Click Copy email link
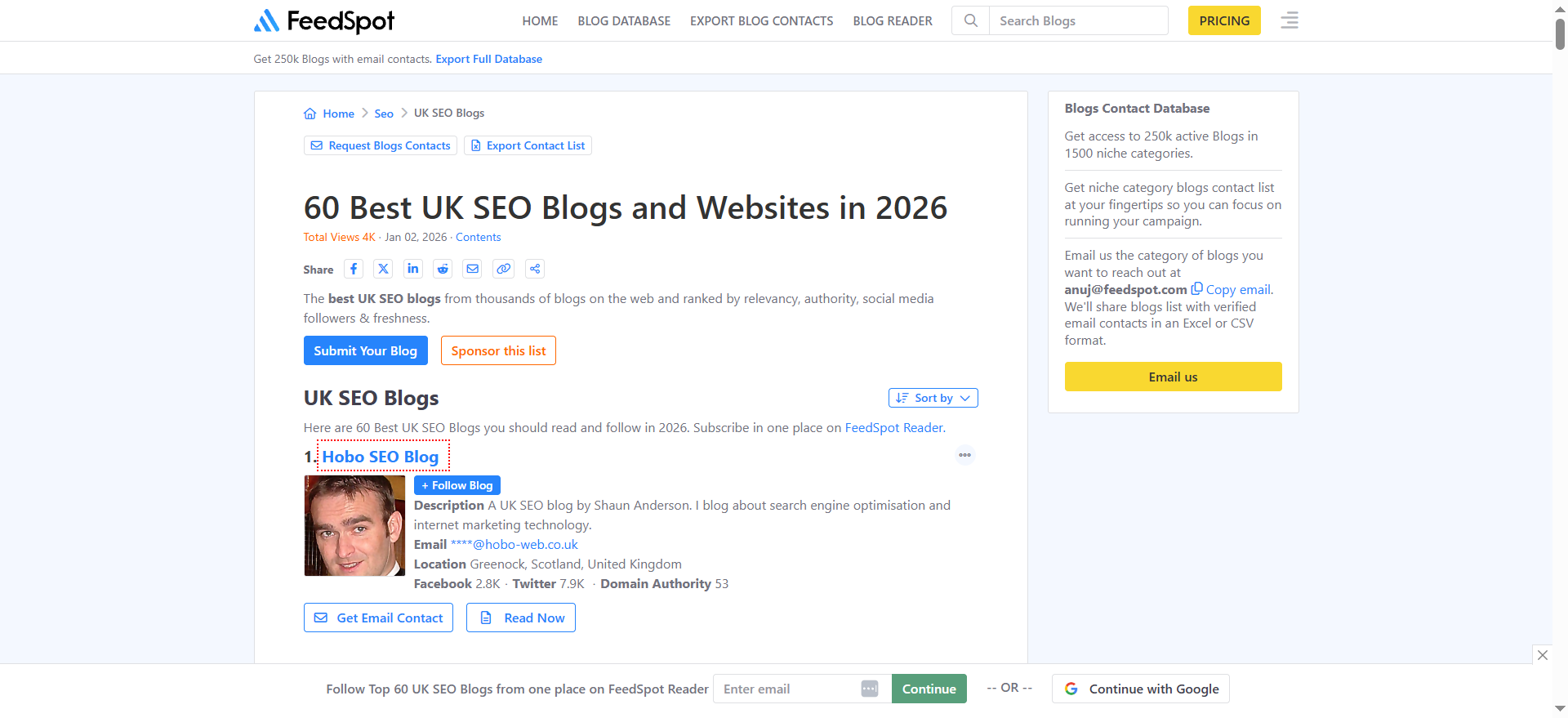This screenshot has height=718, width=1568. point(1238,289)
